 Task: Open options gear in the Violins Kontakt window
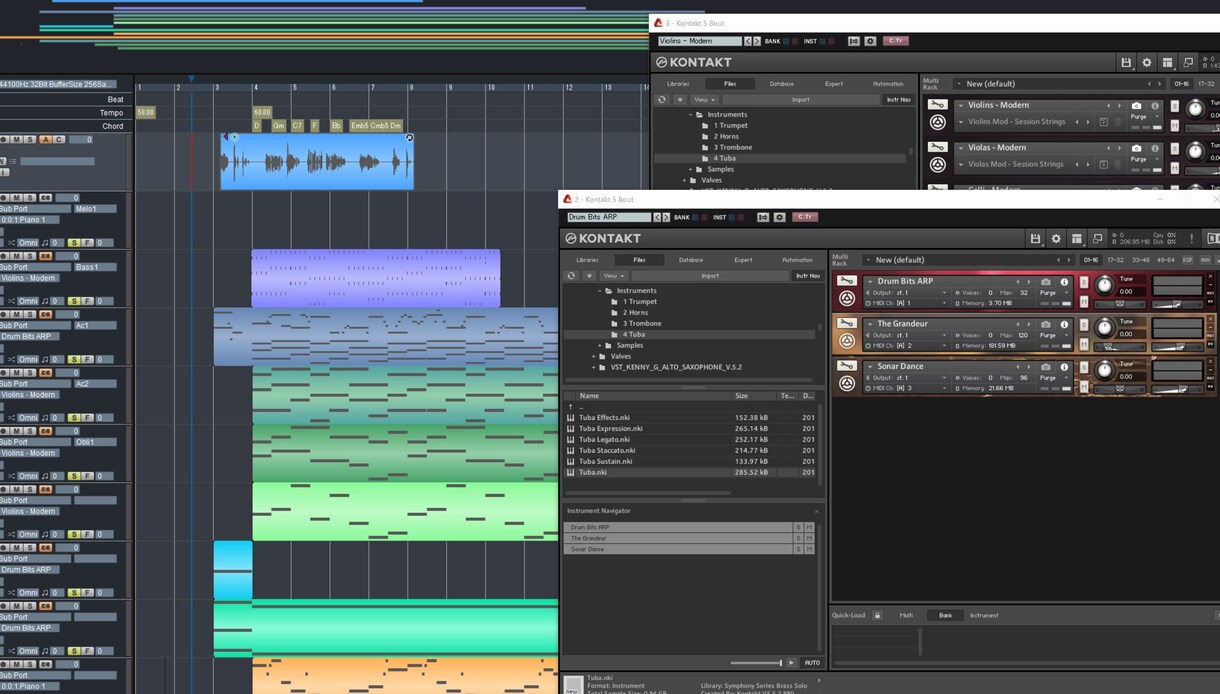coord(1146,63)
